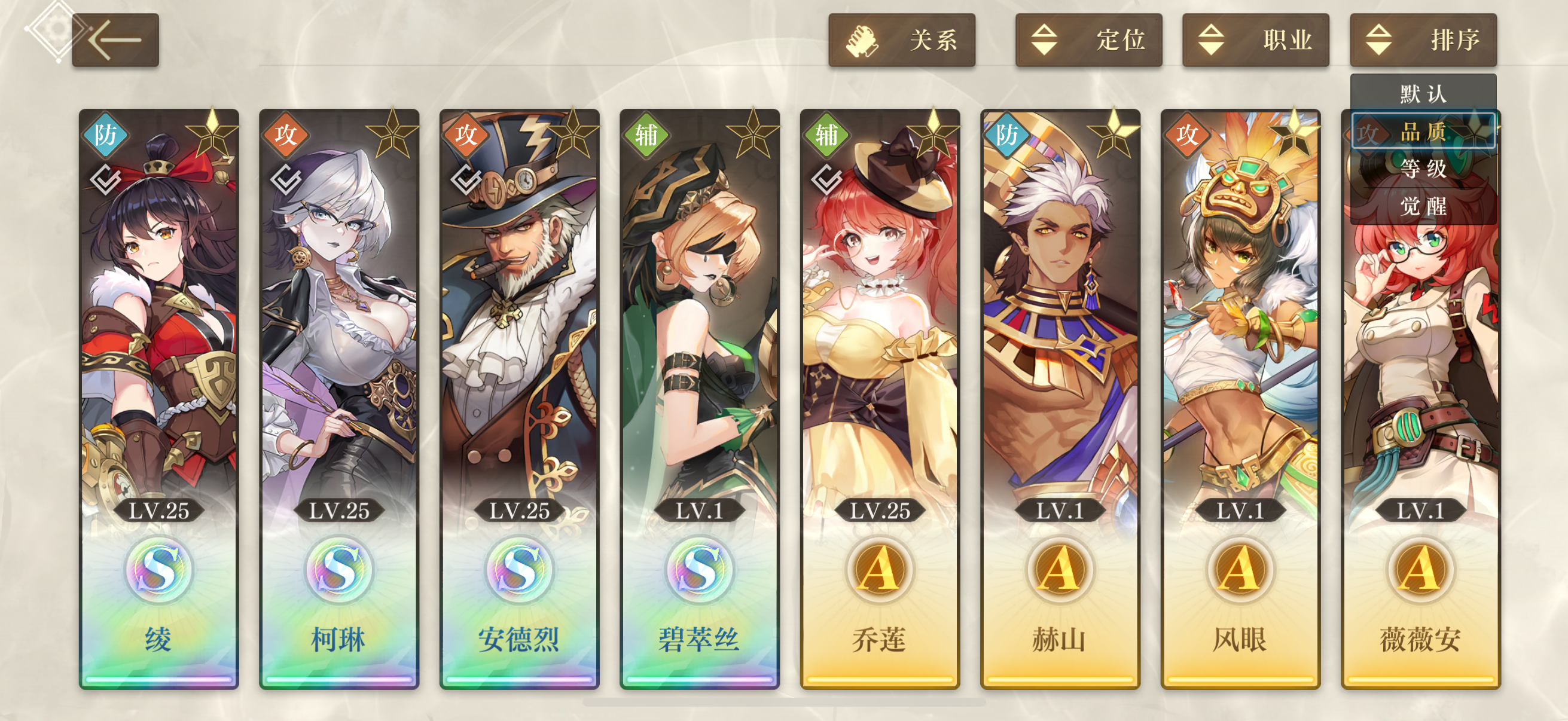Screen dimensions: 1568x721
Task: Toggle the checkmark on 乔莲's card
Action: coord(826,179)
